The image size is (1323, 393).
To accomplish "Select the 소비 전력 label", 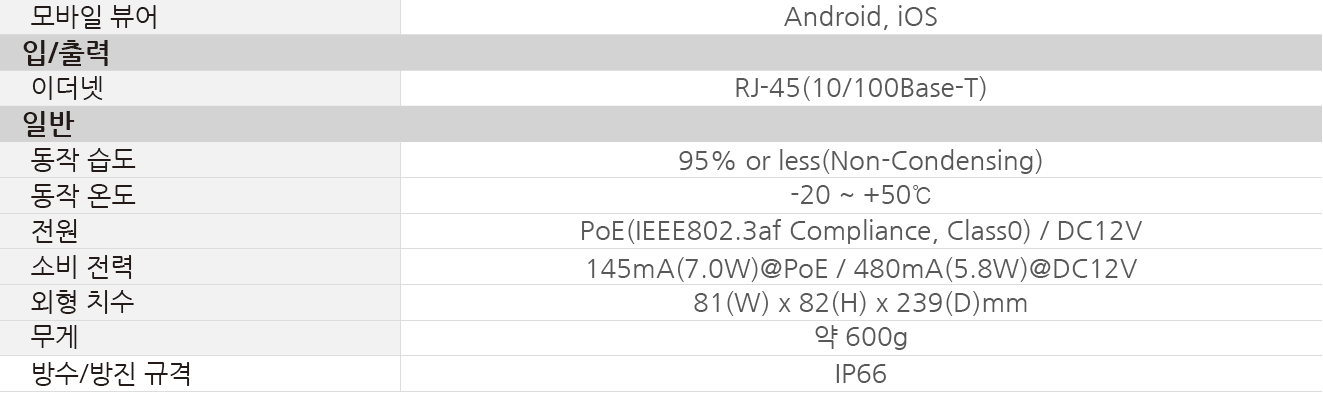I will [x=82, y=267].
